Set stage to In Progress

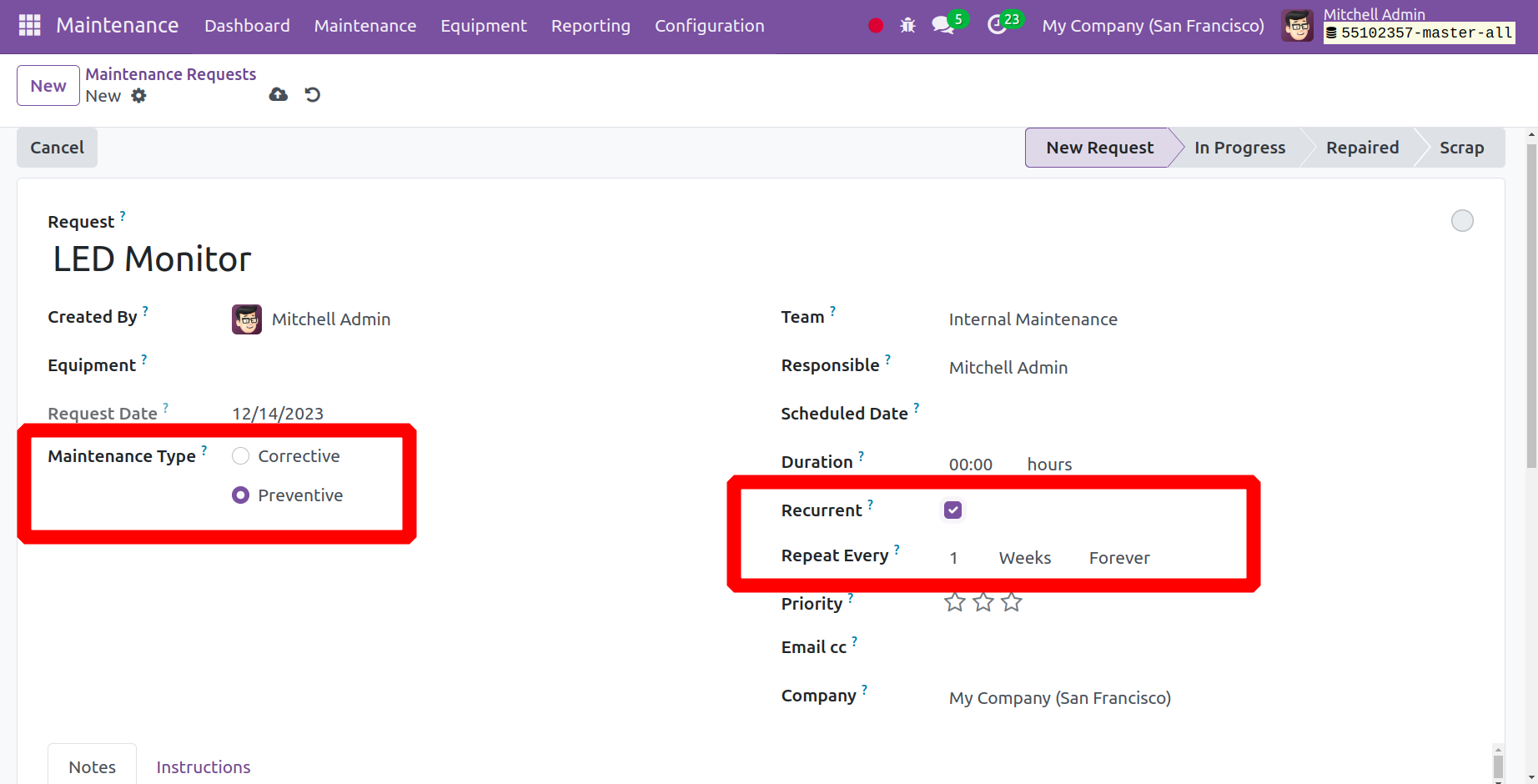1239,148
